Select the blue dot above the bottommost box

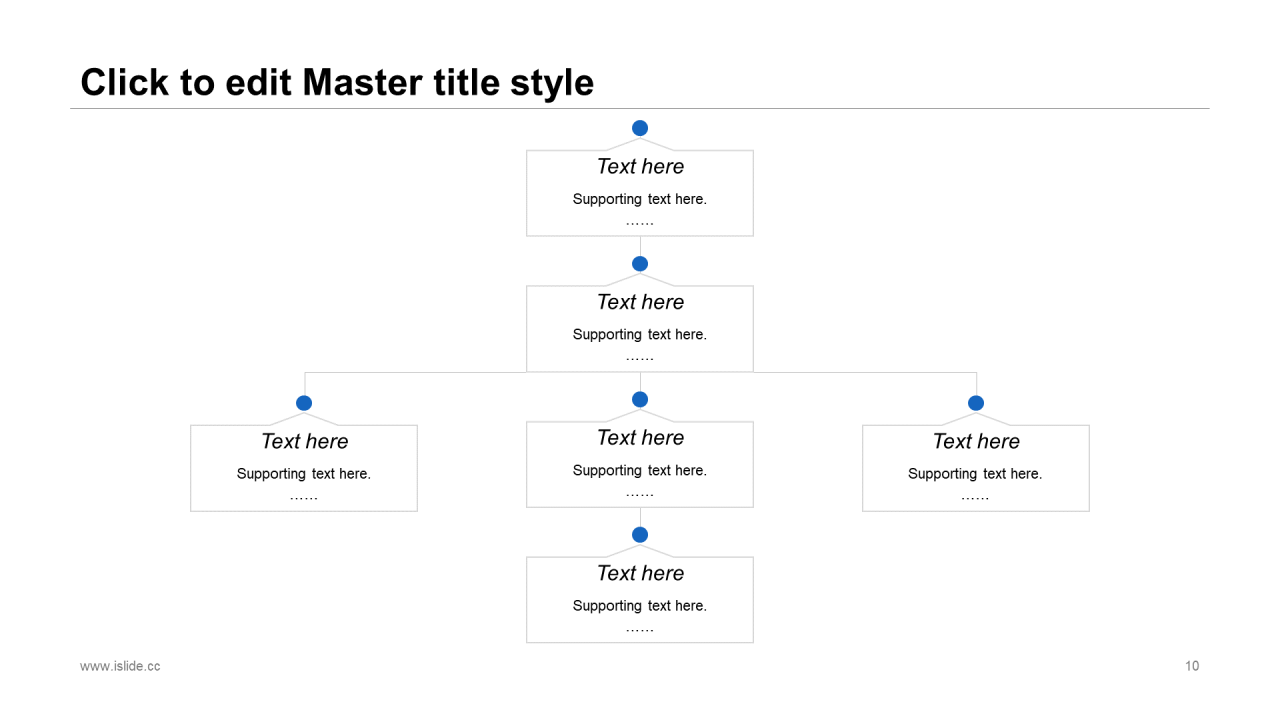(x=640, y=535)
